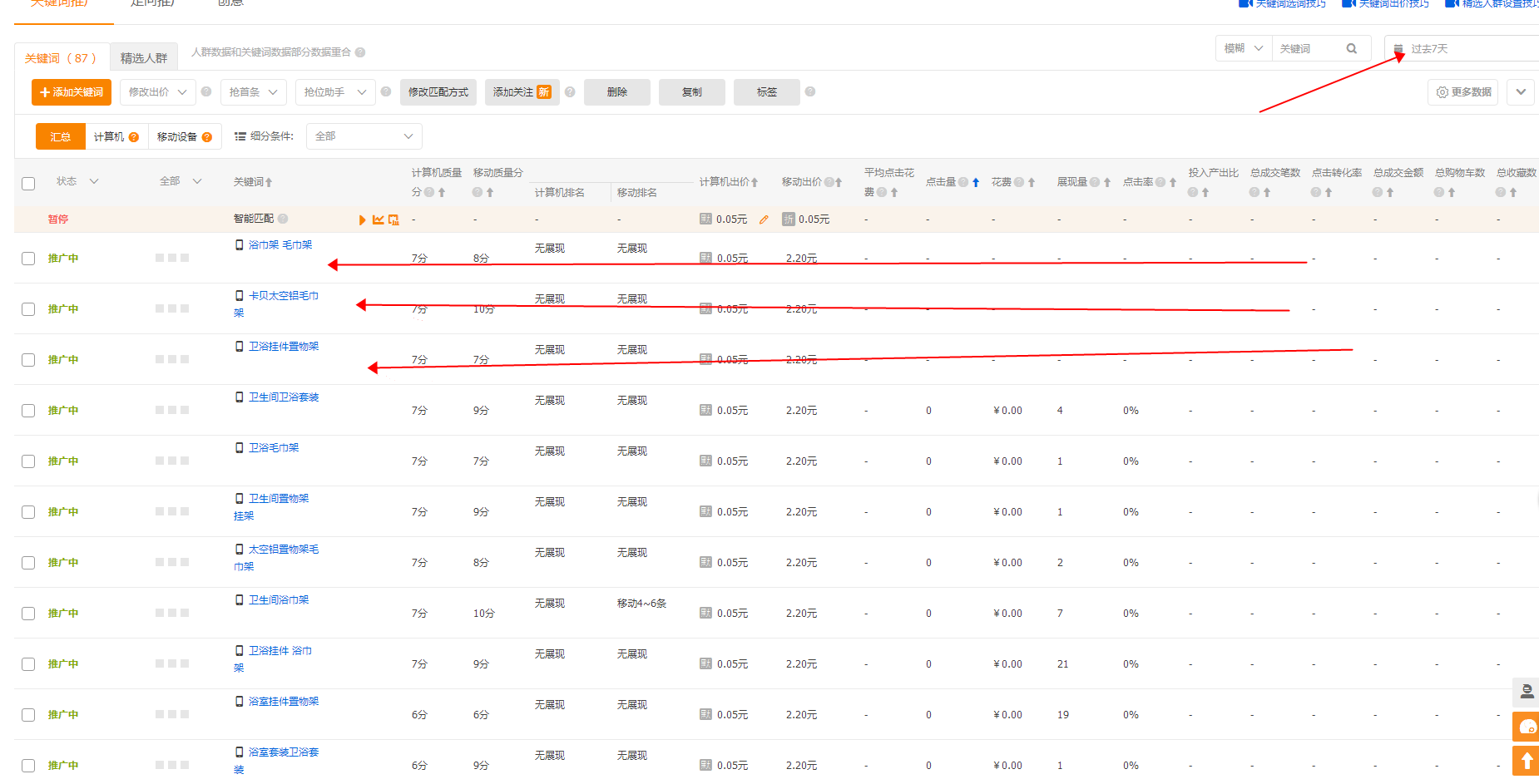Click pencil edit icon for 计算机出价 0.05元
1539x784 pixels.
coord(764,219)
